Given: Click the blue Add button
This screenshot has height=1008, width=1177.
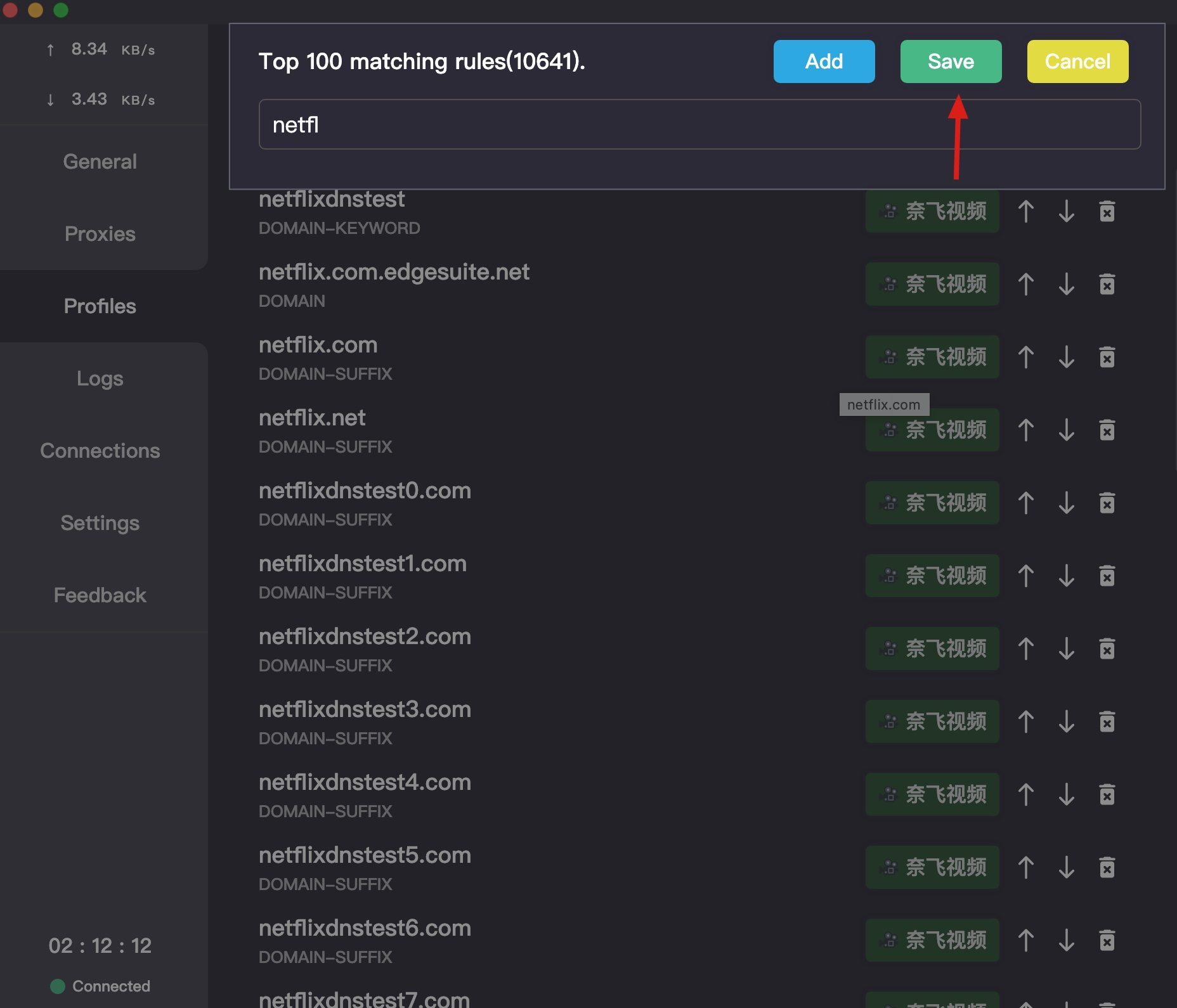Looking at the screenshot, I should 824,61.
